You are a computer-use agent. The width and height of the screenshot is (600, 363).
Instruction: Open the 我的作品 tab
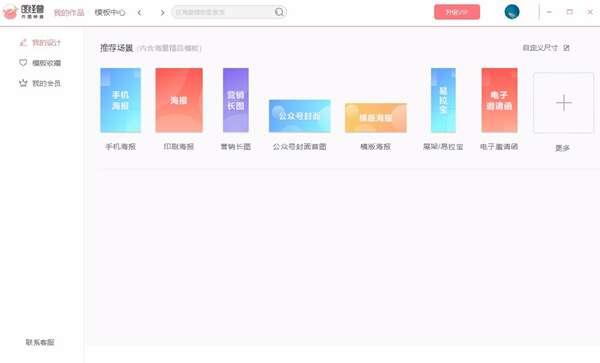pyautogui.click(x=69, y=13)
